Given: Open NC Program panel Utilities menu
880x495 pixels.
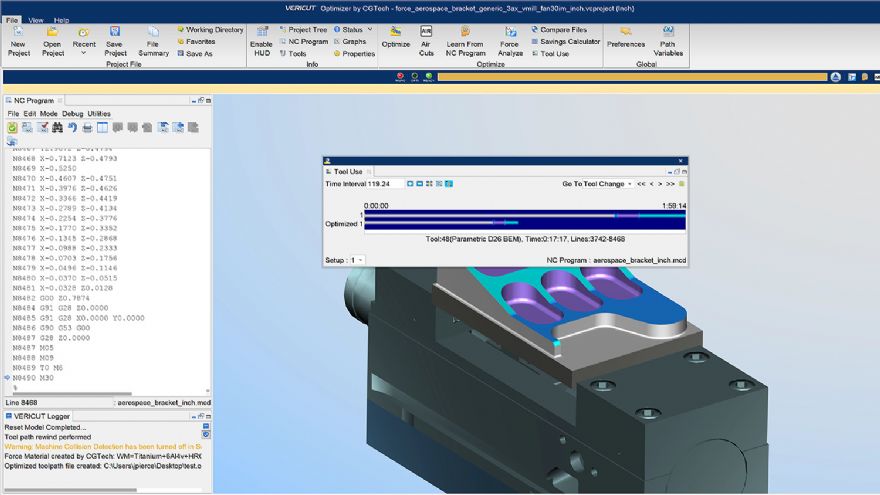Looking at the screenshot, I should click(99, 114).
